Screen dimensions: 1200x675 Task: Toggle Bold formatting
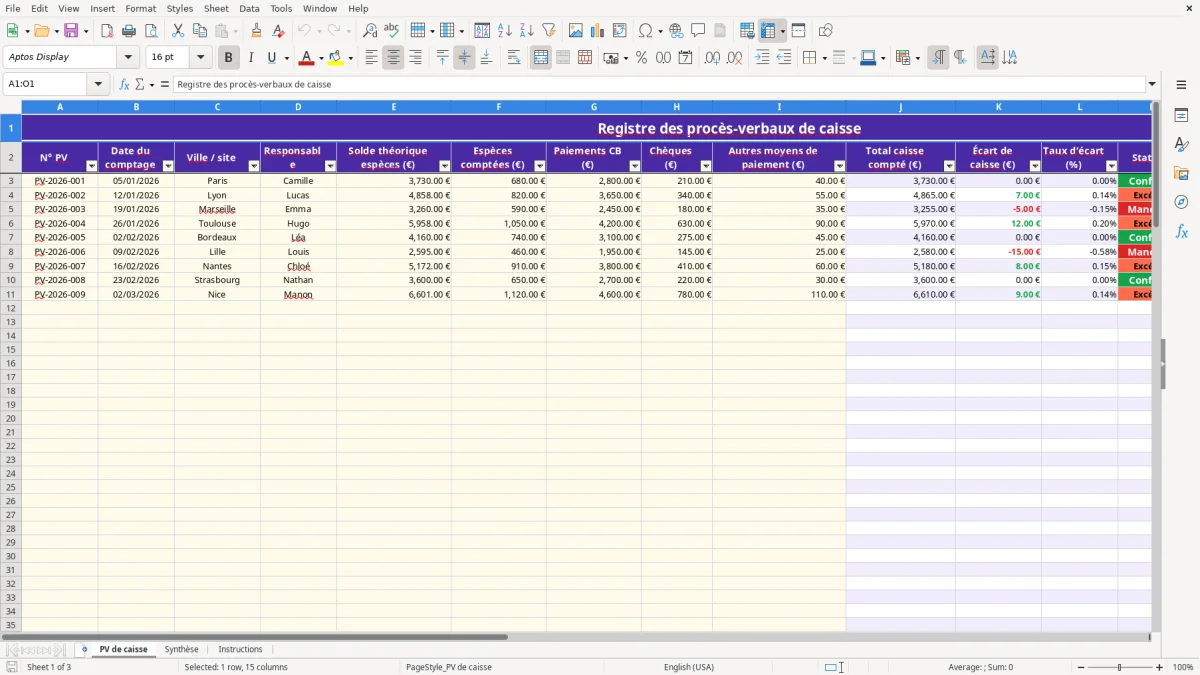229,58
